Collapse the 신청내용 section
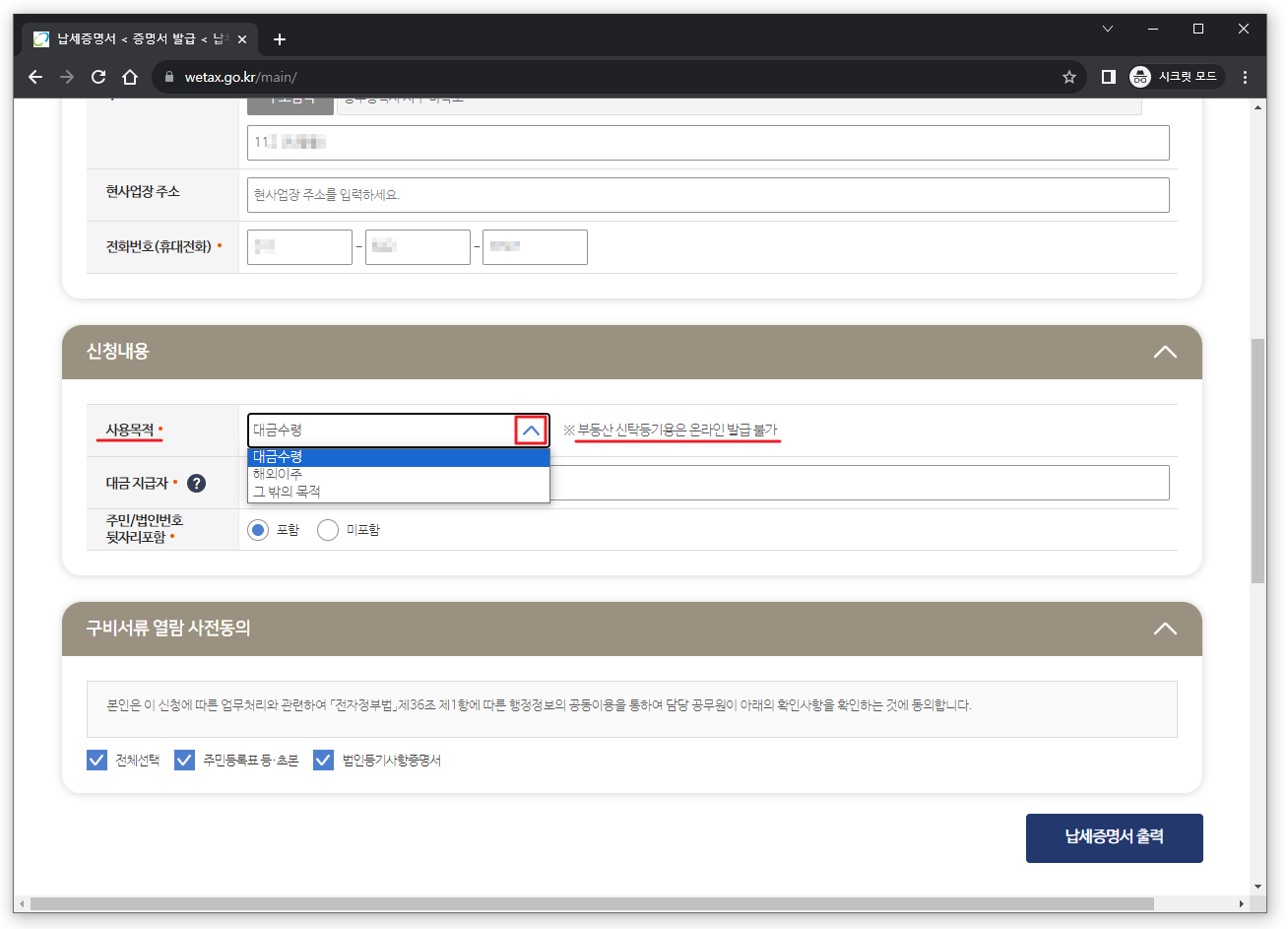 coord(1165,352)
